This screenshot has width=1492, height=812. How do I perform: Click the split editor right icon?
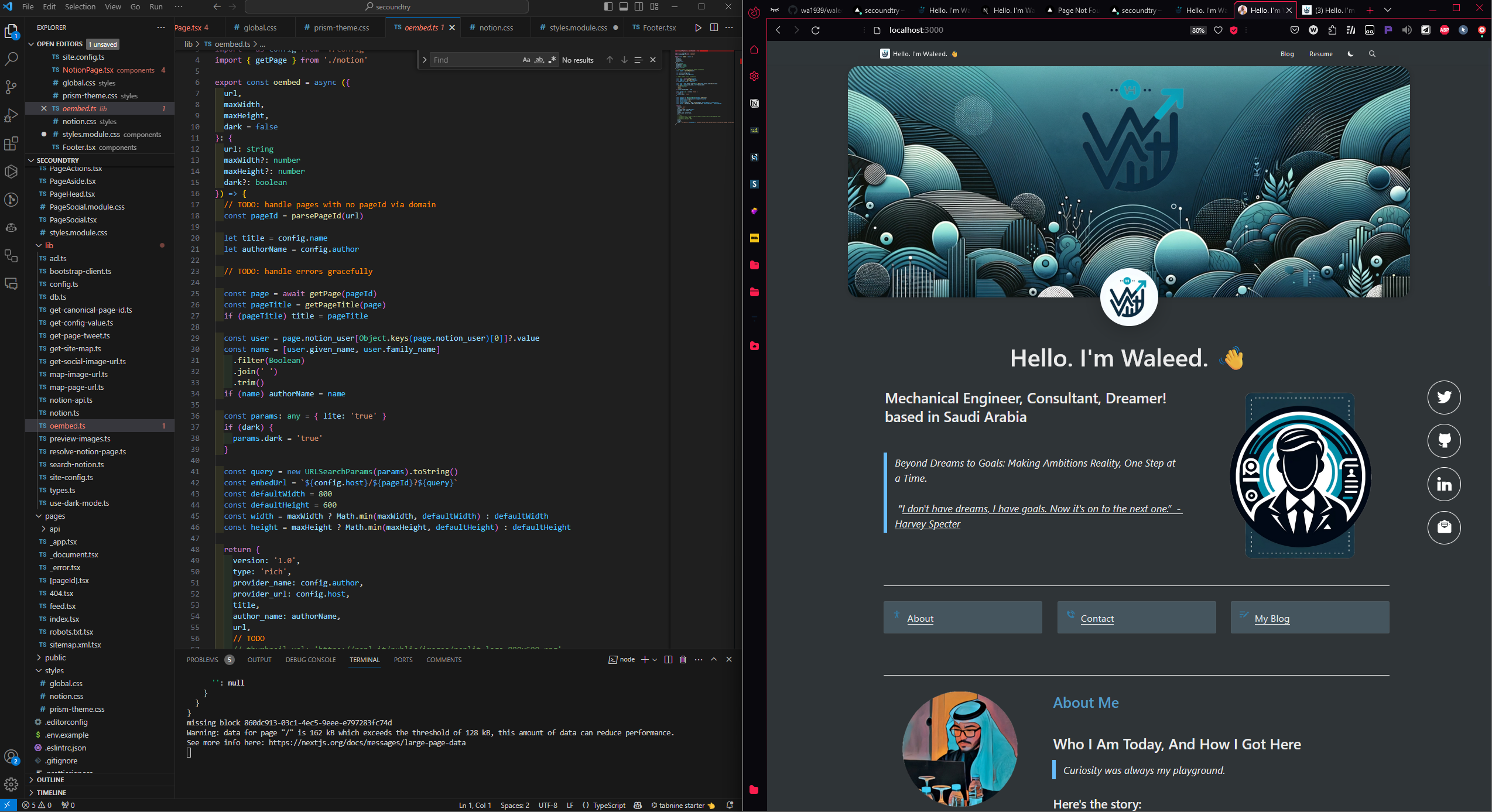point(714,28)
